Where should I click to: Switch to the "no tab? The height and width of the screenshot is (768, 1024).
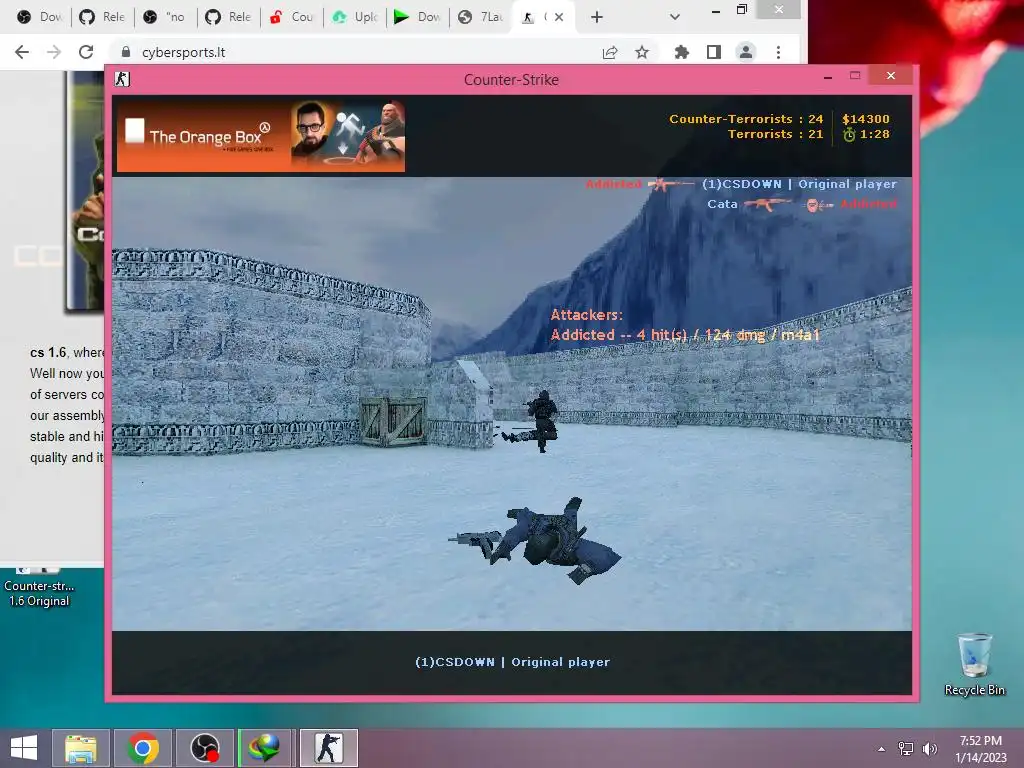pos(165,17)
